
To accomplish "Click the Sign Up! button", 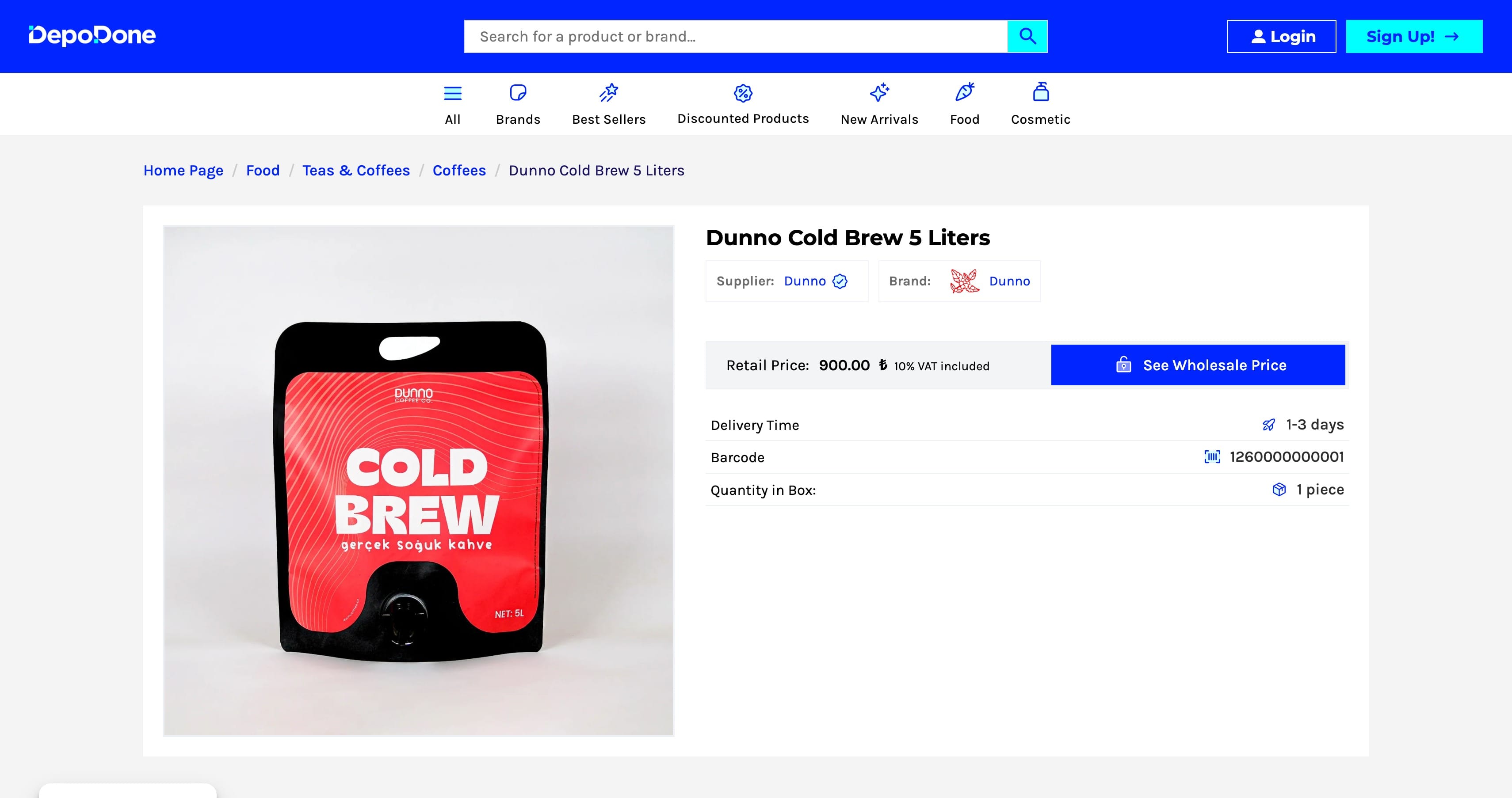I will pyautogui.click(x=1413, y=36).
